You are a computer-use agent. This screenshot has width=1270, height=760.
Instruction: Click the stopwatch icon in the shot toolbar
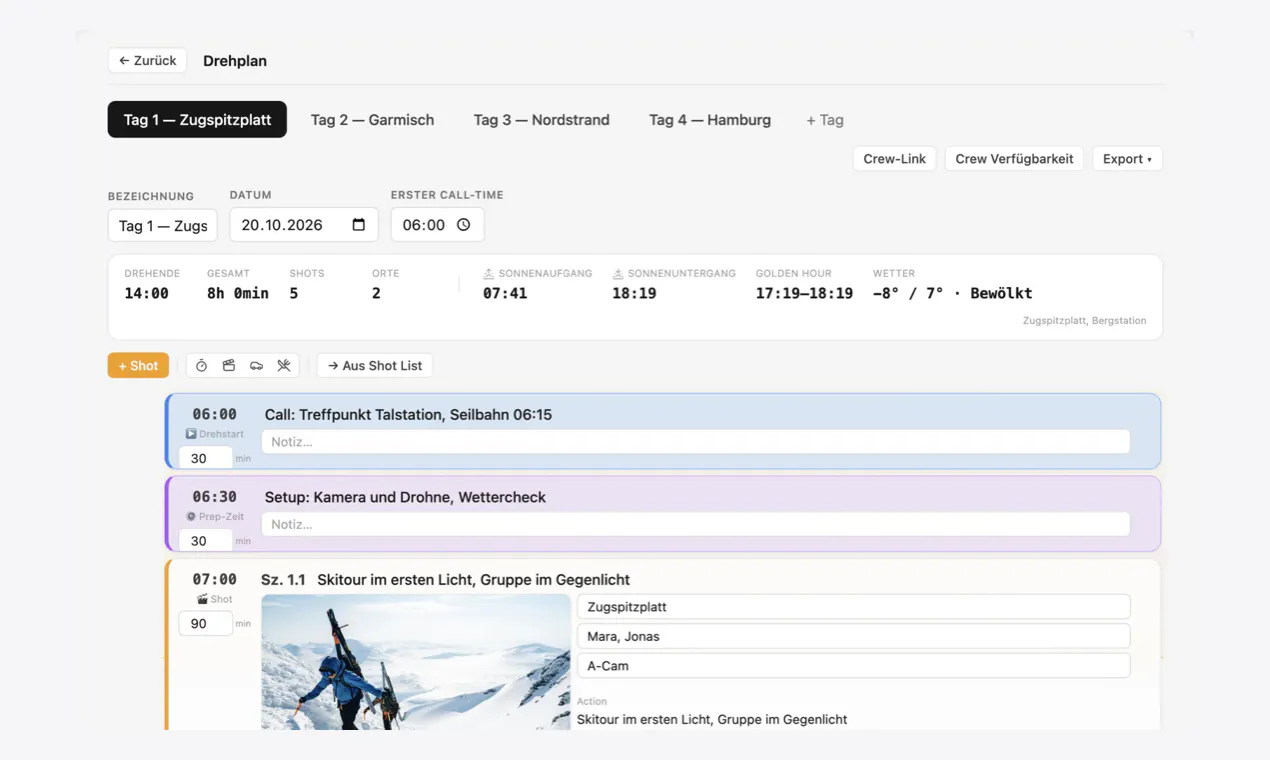201,366
